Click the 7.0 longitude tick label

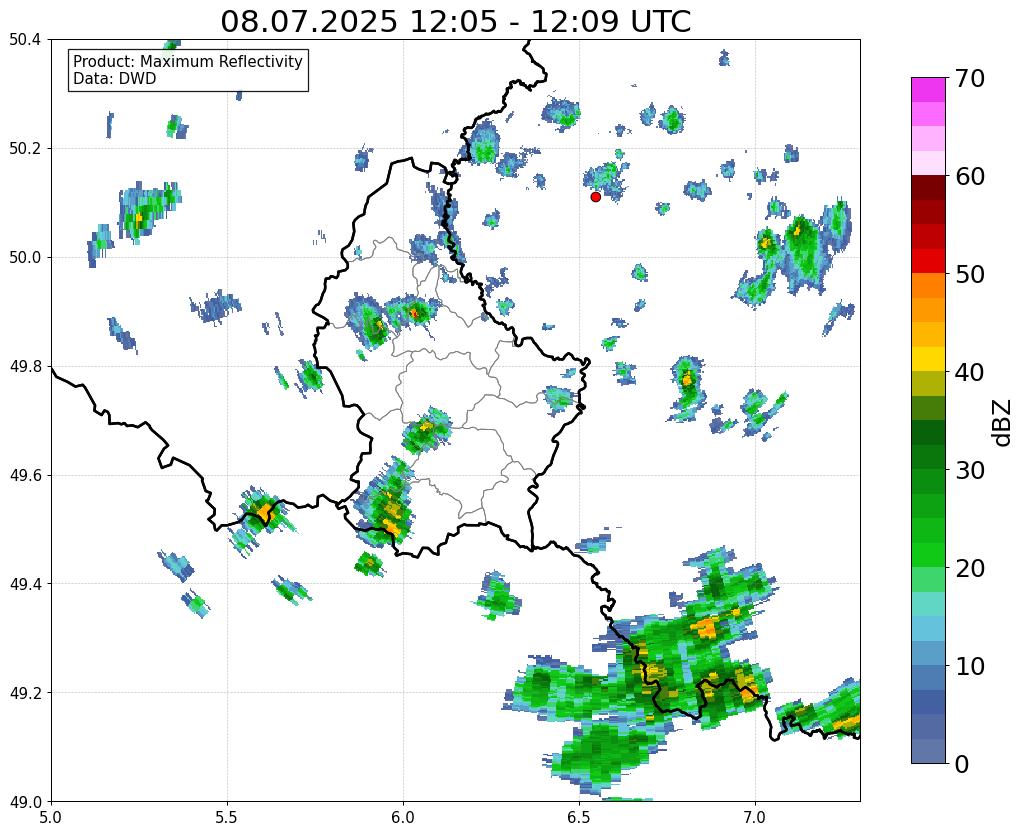click(755, 817)
